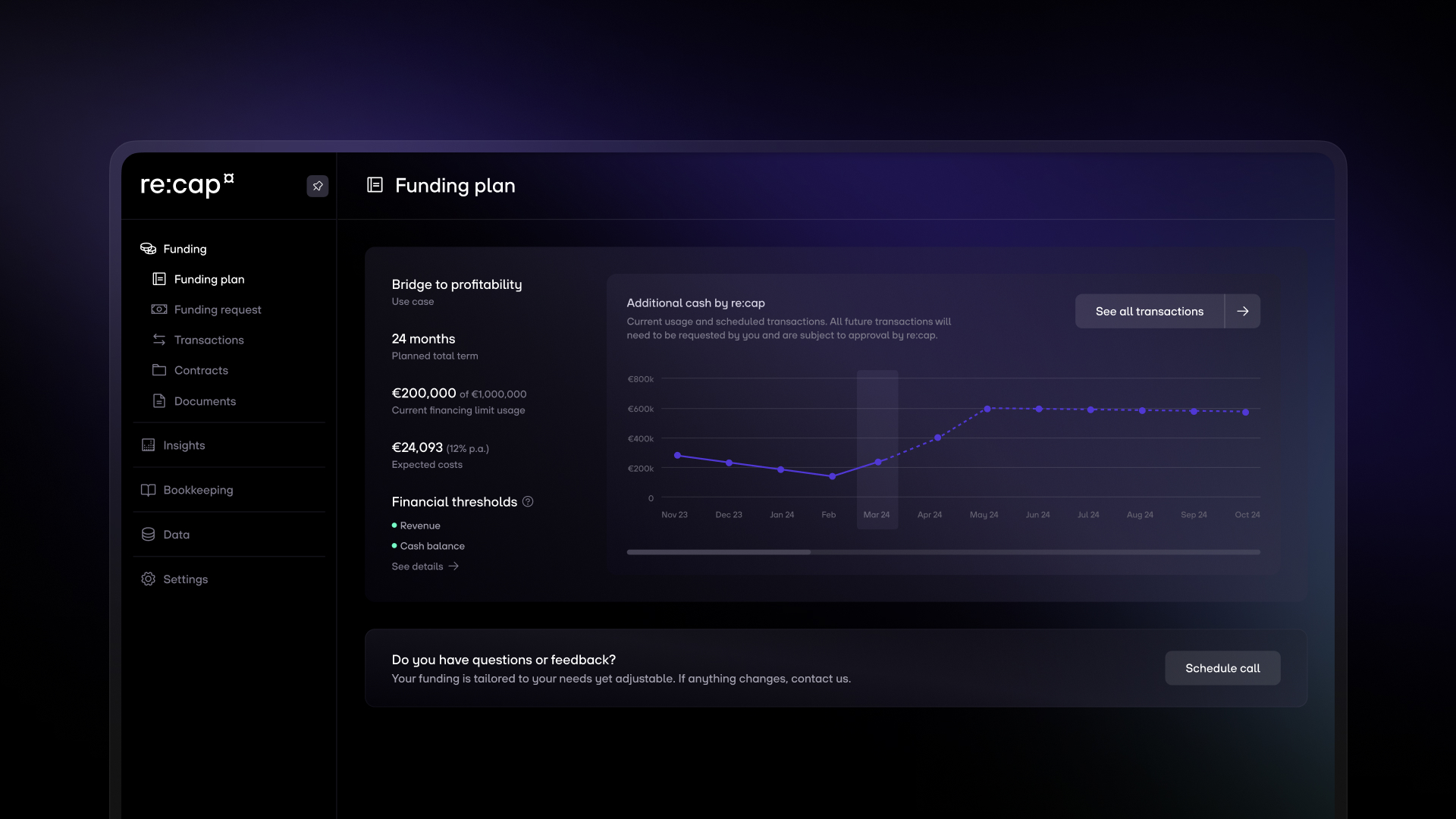This screenshot has width=1456, height=819.
Task: Click the Transactions arrows icon
Action: click(x=159, y=340)
